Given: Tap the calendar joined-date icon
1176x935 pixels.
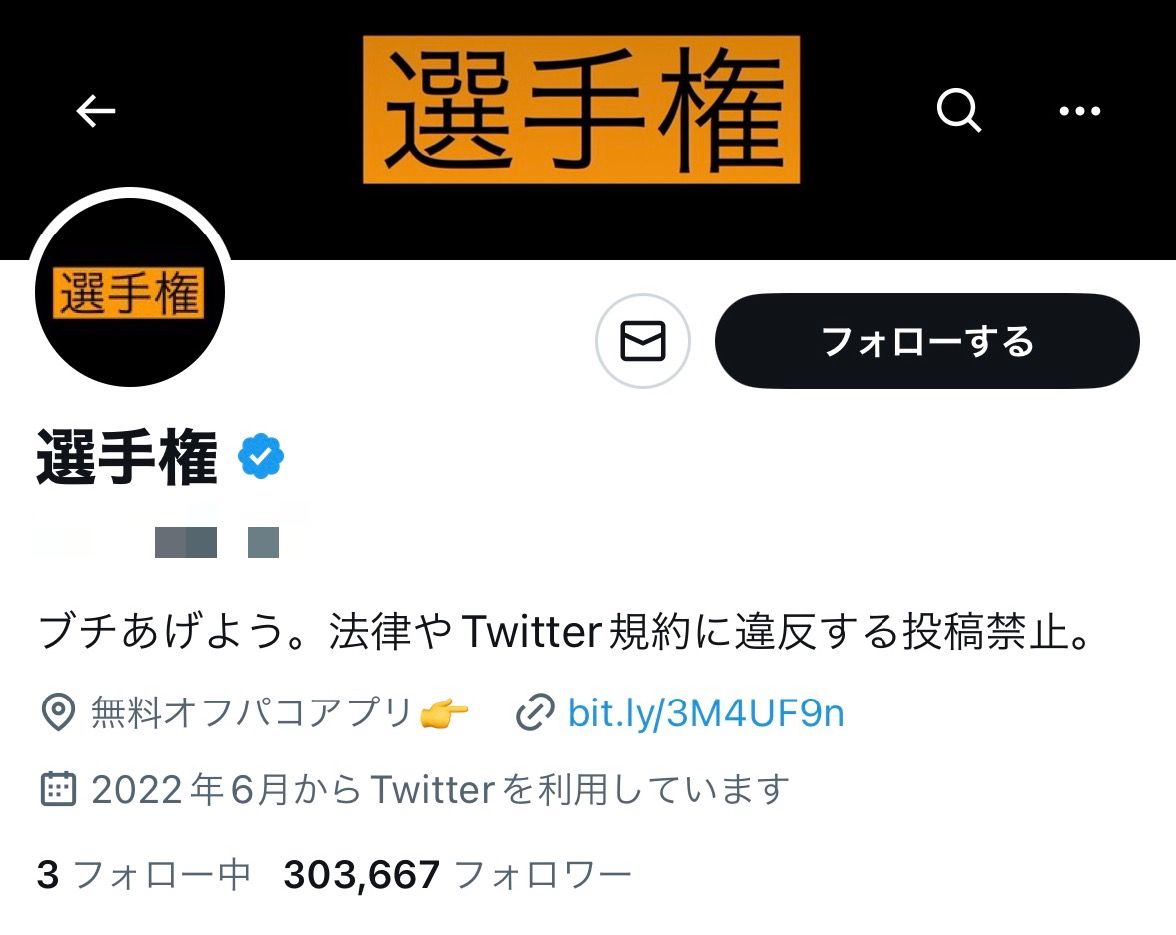Looking at the screenshot, I should [x=58, y=789].
